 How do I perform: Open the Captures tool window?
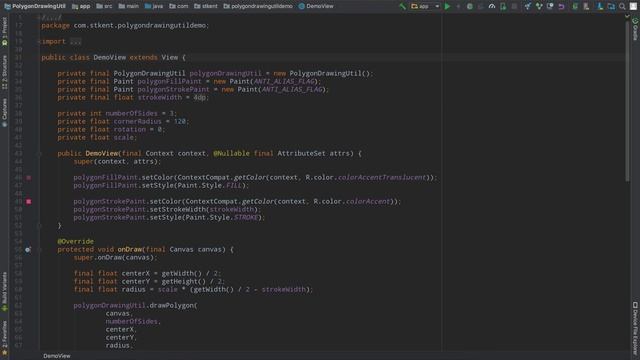point(4,112)
